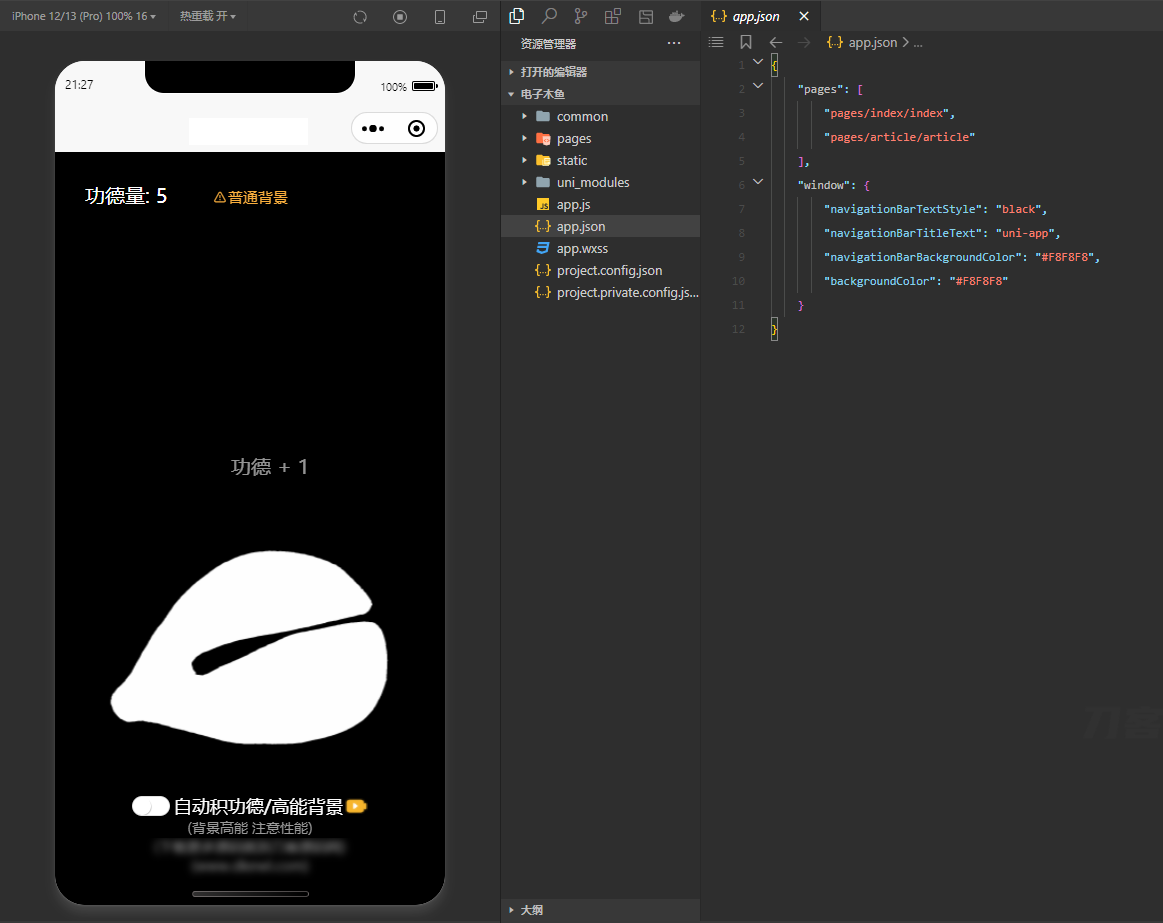The height and width of the screenshot is (923, 1163).
Task: Open project.config.json file
Action: (601, 271)
